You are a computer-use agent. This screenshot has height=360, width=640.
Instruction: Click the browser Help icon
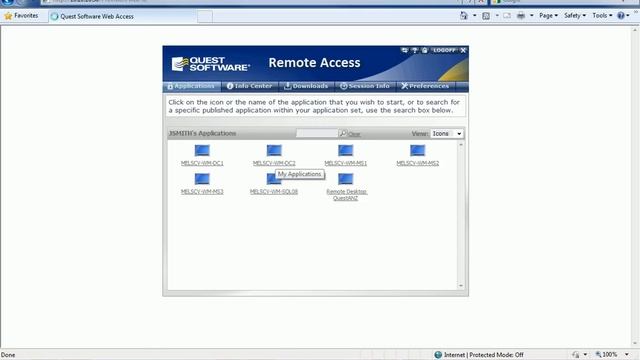pos(621,16)
